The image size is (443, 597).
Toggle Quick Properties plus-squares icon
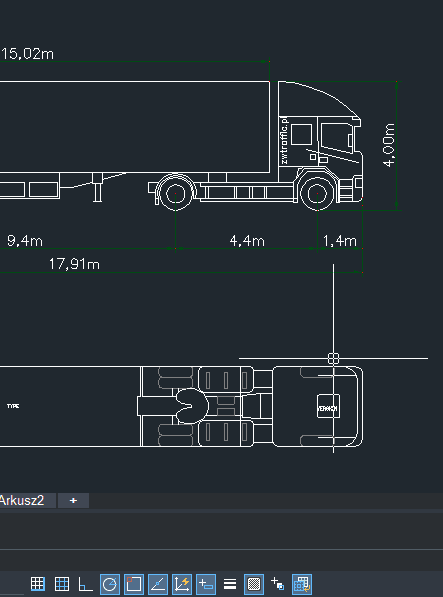[277, 584]
